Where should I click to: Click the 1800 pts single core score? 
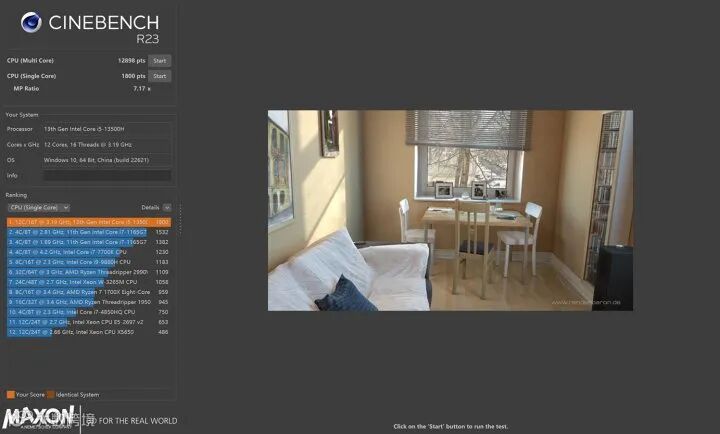133,76
